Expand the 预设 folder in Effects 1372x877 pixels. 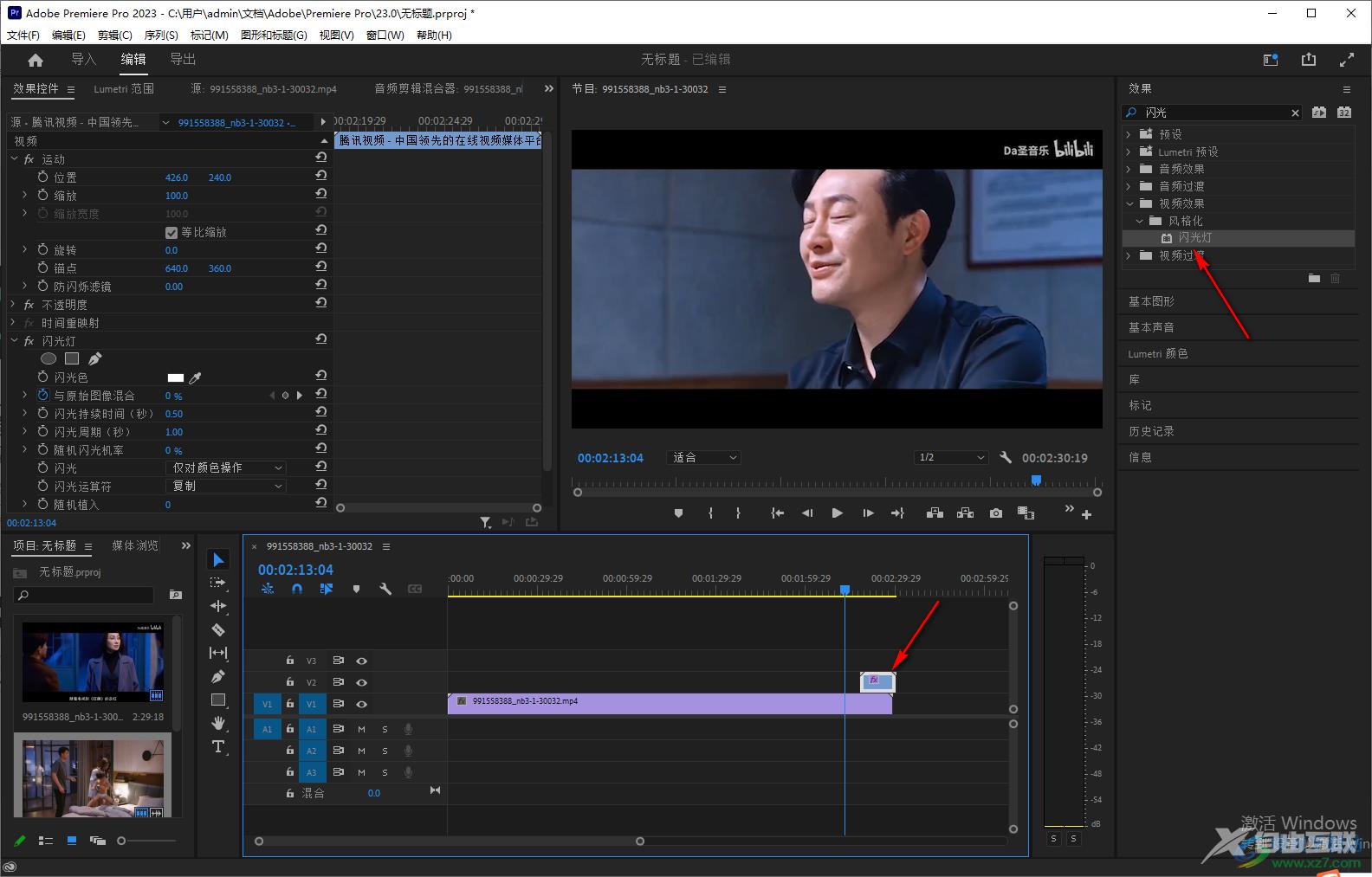pyautogui.click(x=1129, y=134)
